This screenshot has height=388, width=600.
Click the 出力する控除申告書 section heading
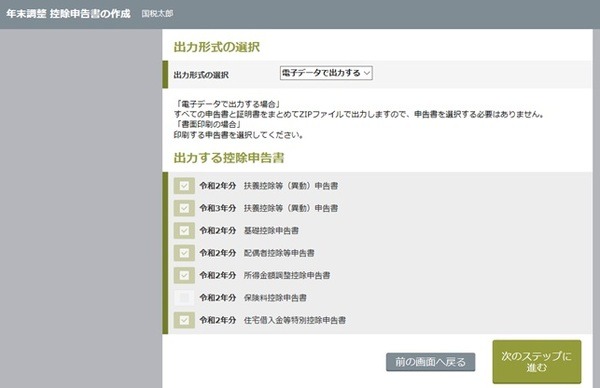click(229, 158)
